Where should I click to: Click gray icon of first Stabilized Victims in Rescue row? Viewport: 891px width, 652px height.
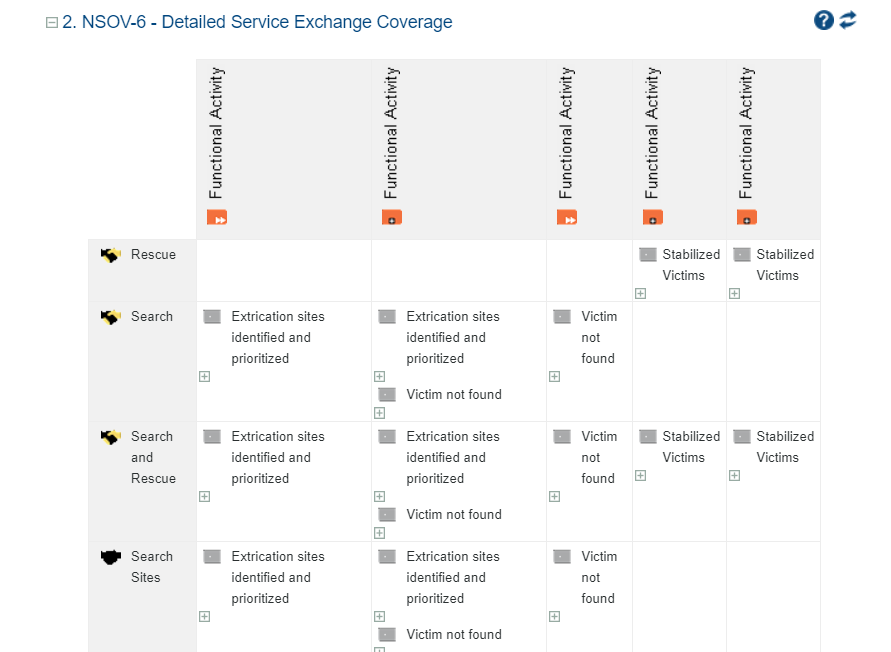tap(647, 255)
